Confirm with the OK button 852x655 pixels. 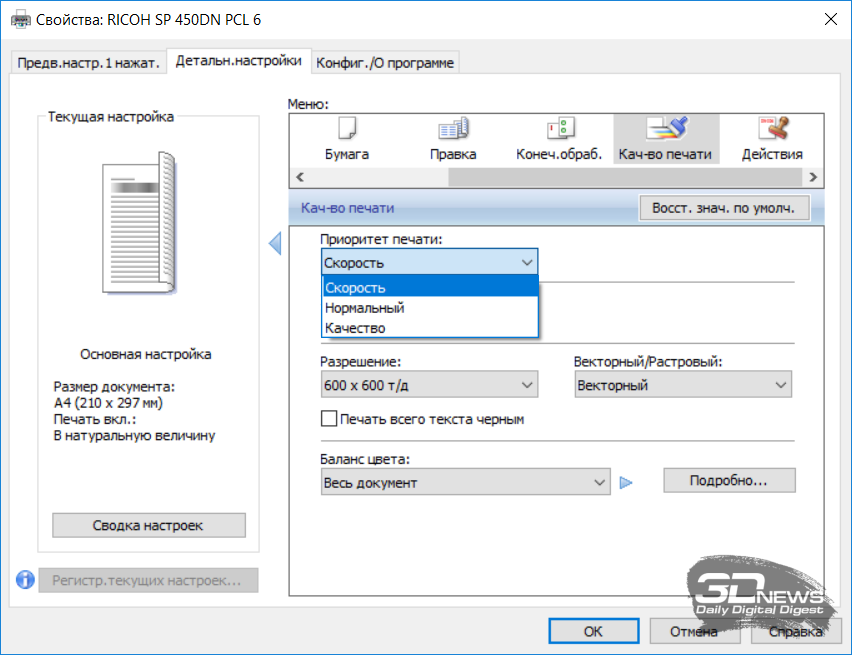click(593, 631)
